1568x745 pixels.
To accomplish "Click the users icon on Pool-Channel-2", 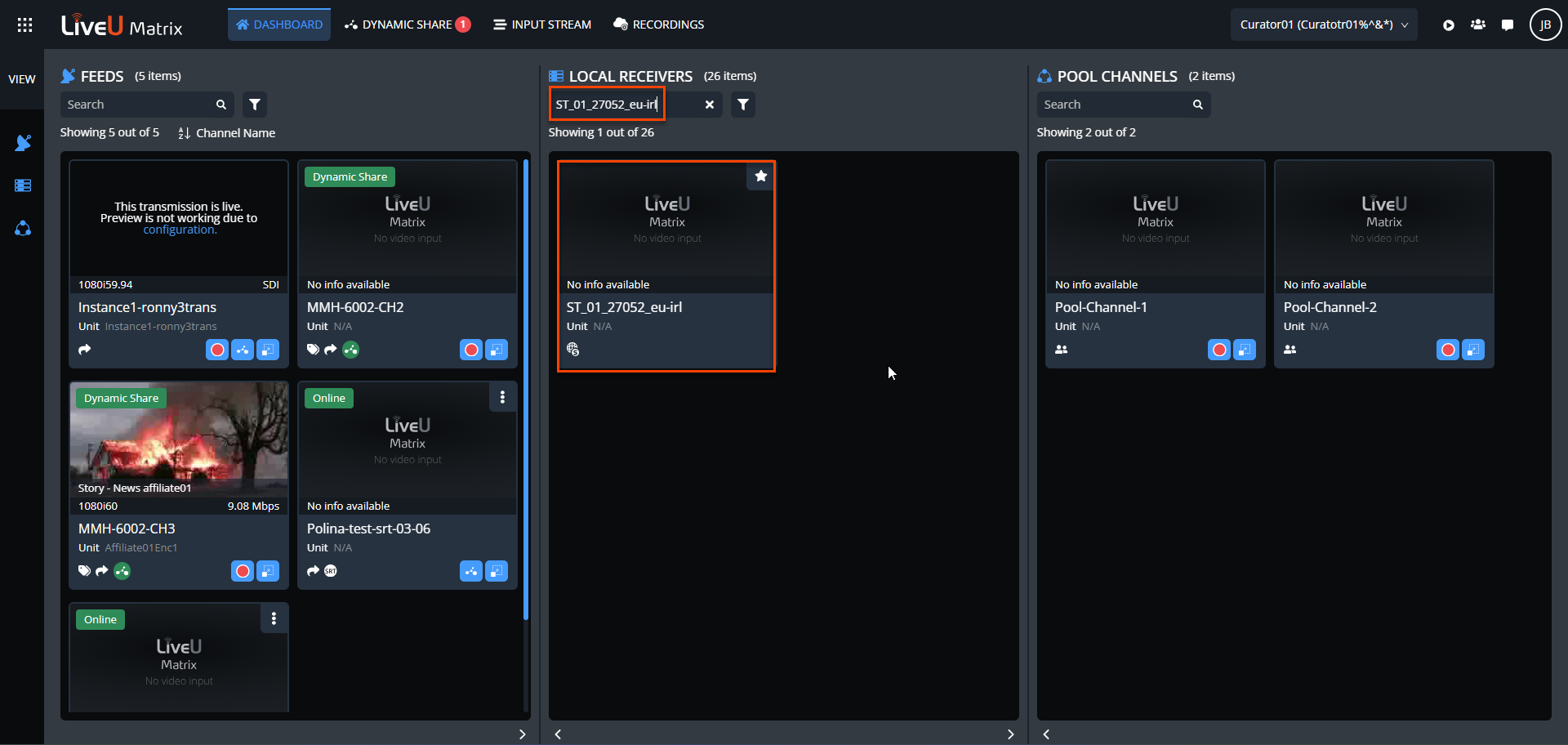I will click(x=1290, y=350).
